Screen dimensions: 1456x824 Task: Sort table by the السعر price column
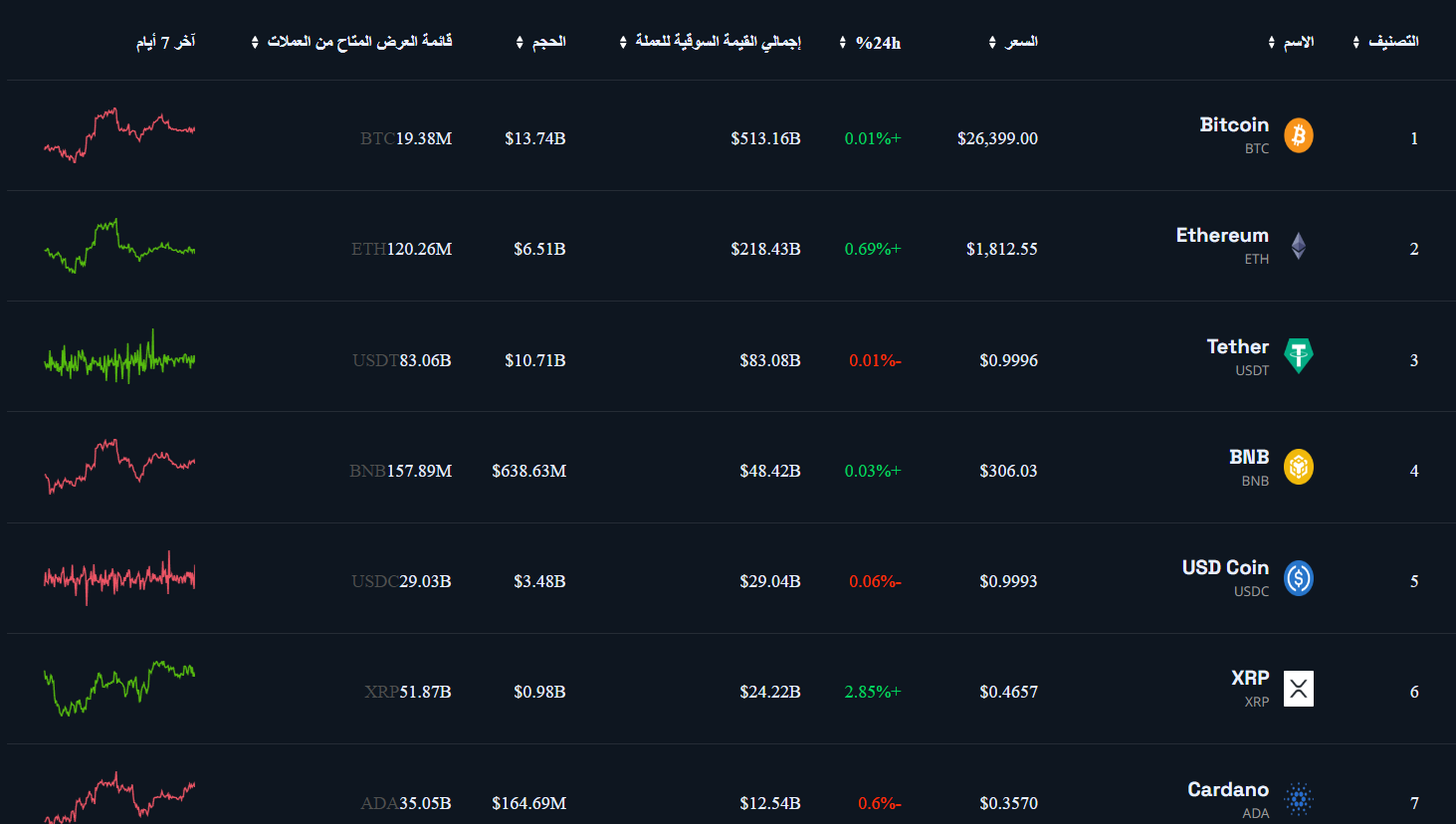pos(1013,42)
